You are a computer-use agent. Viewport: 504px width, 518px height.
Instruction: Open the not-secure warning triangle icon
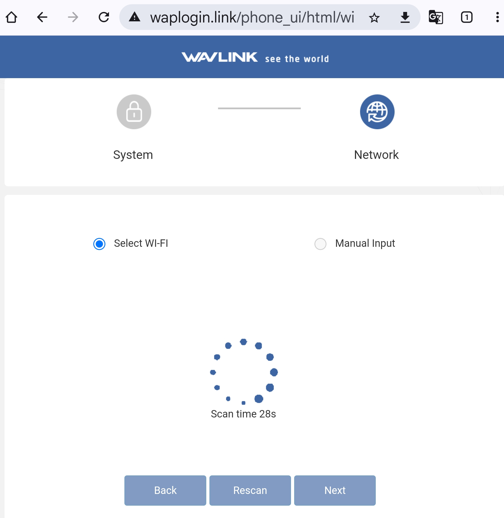[x=134, y=17]
